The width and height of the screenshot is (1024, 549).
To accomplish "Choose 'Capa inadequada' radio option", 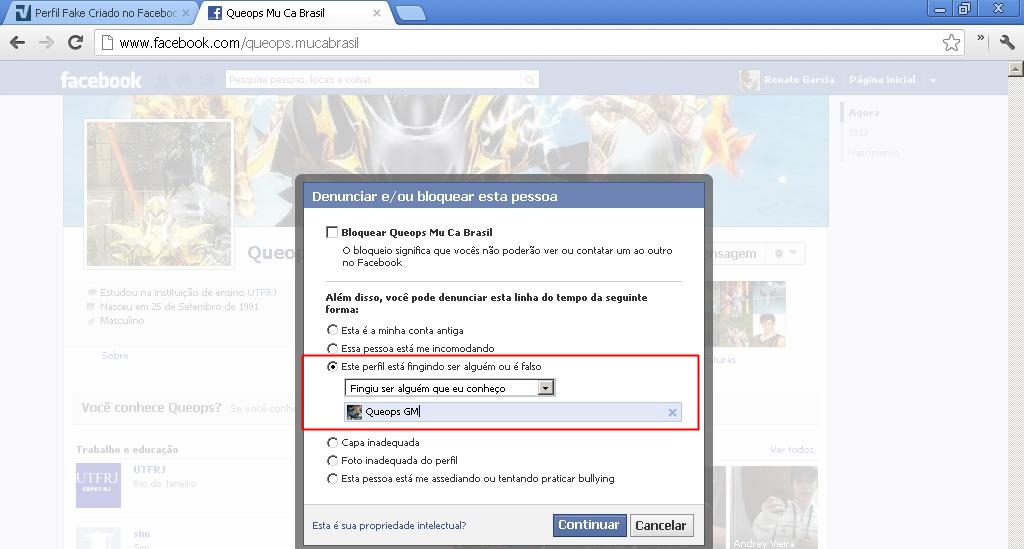I will tap(333, 442).
